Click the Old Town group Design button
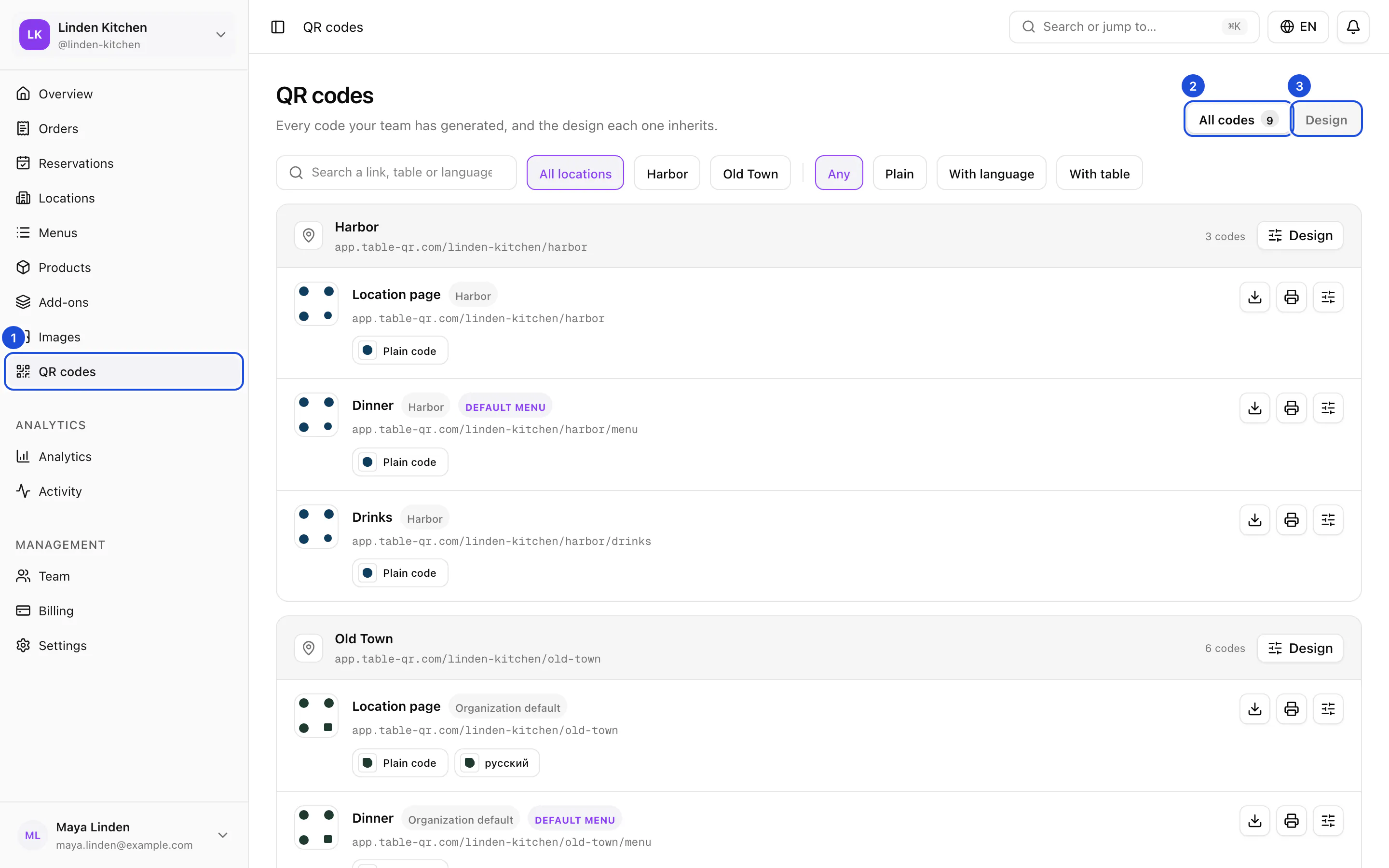This screenshot has height=868, width=1389. click(x=1300, y=648)
